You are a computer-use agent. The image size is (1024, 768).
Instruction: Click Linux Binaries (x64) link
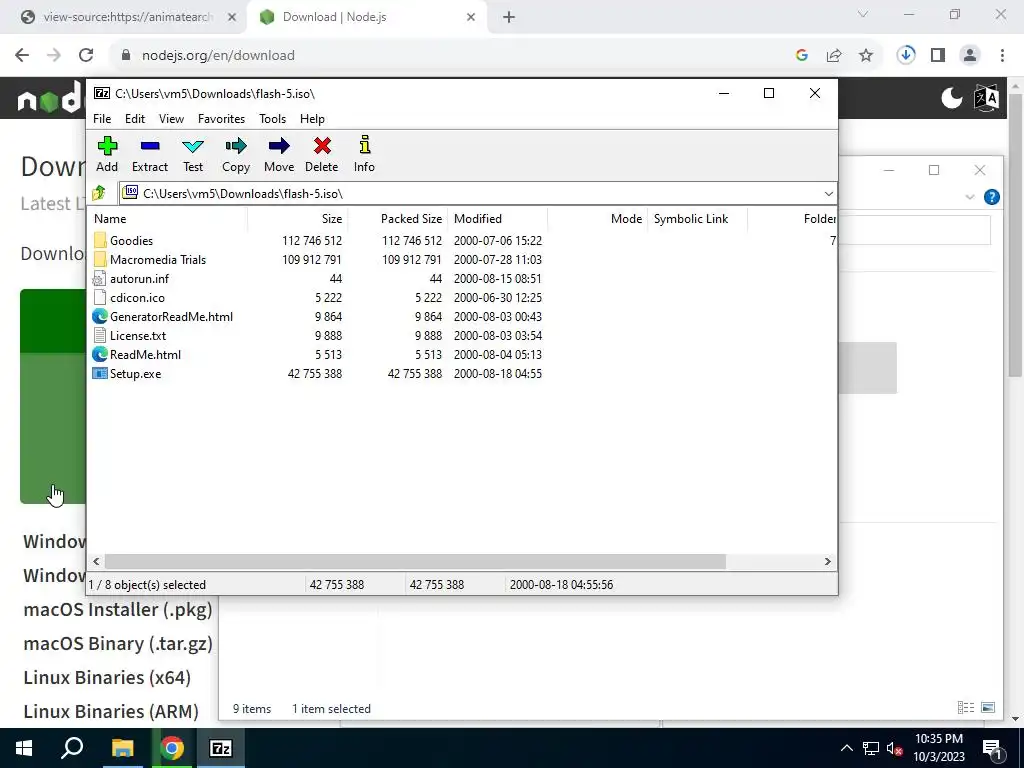pyautogui.click(x=107, y=677)
